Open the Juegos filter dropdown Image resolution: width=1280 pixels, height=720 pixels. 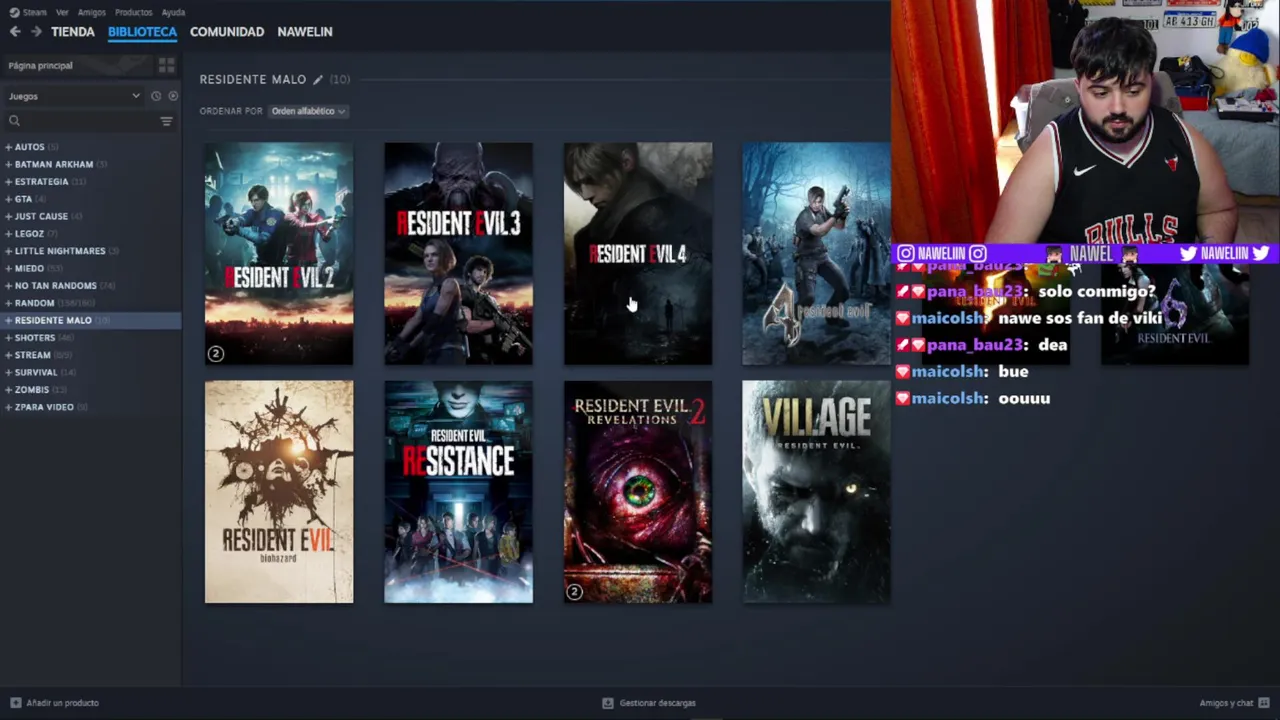click(x=74, y=96)
